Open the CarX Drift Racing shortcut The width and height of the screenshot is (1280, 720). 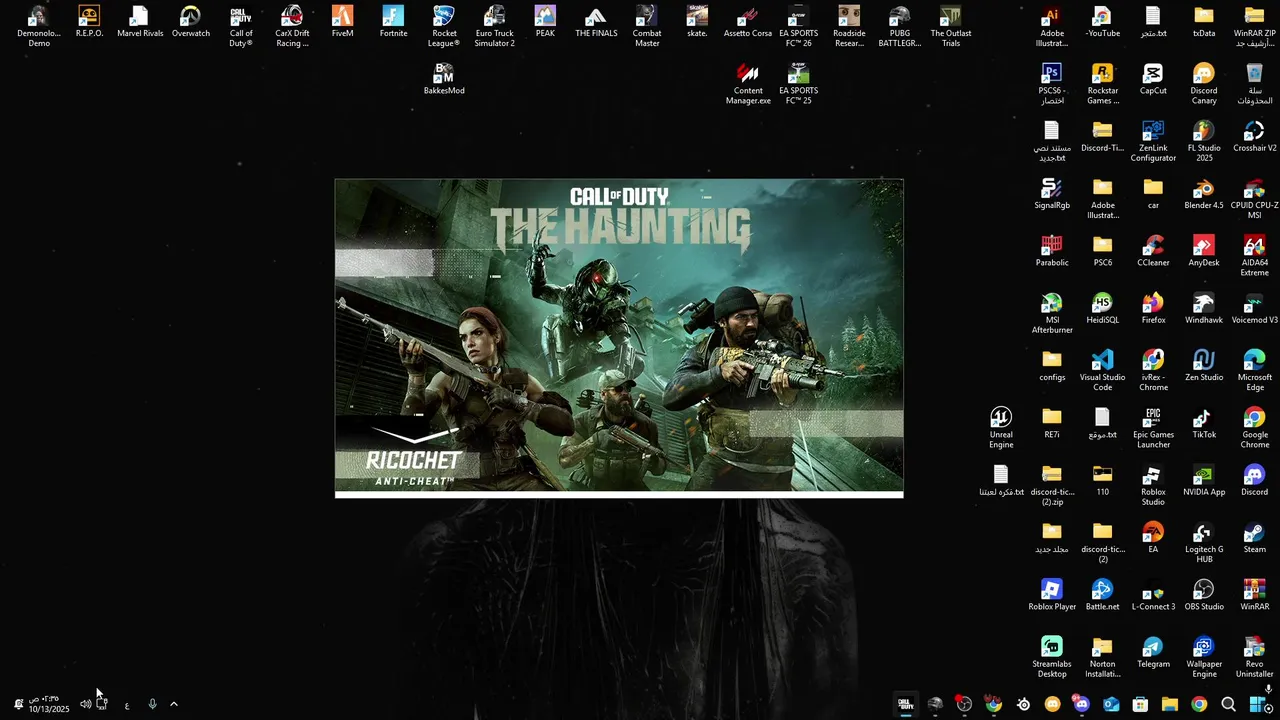292,26
